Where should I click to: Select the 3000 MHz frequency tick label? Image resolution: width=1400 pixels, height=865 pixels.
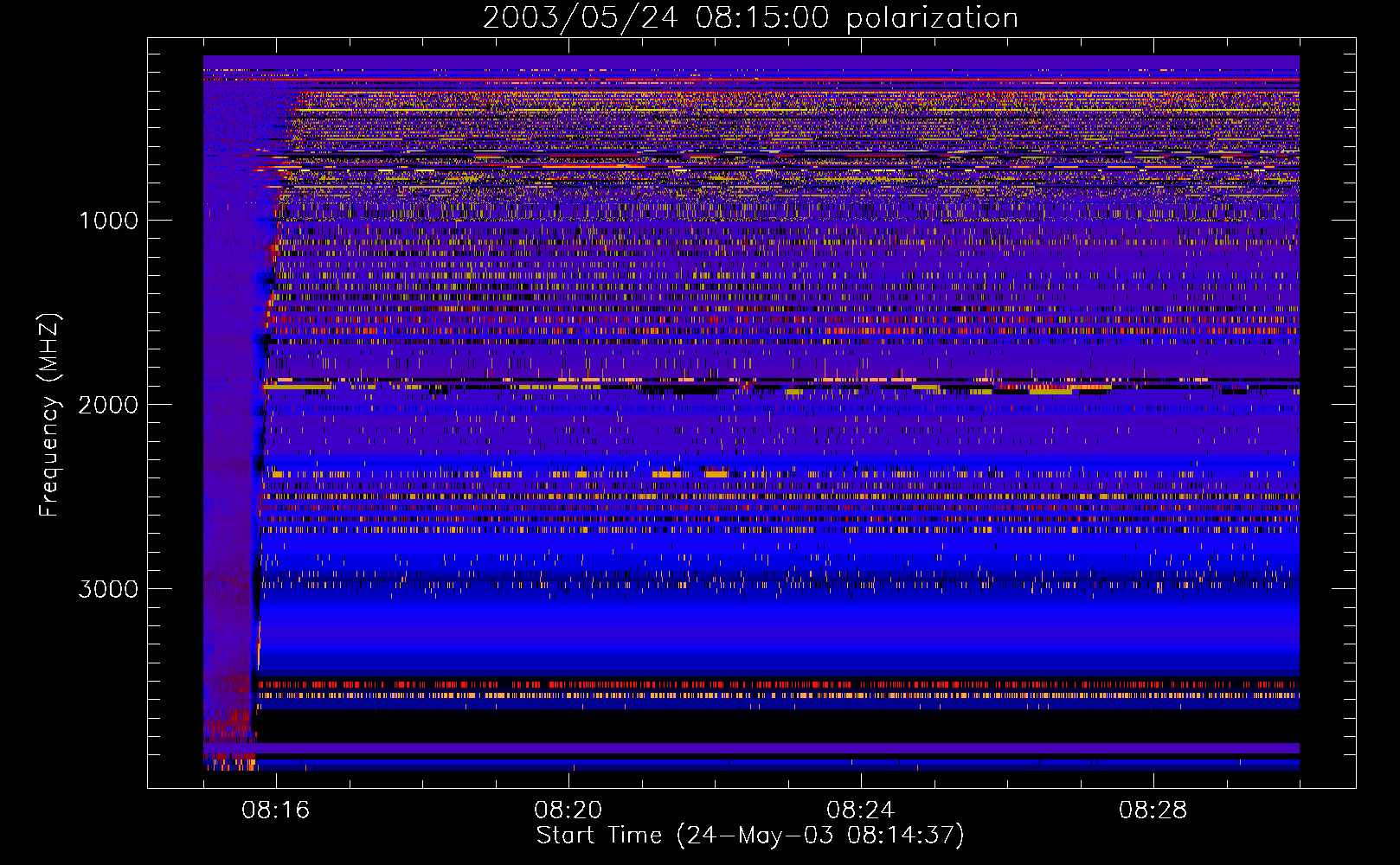[x=108, y=589]
